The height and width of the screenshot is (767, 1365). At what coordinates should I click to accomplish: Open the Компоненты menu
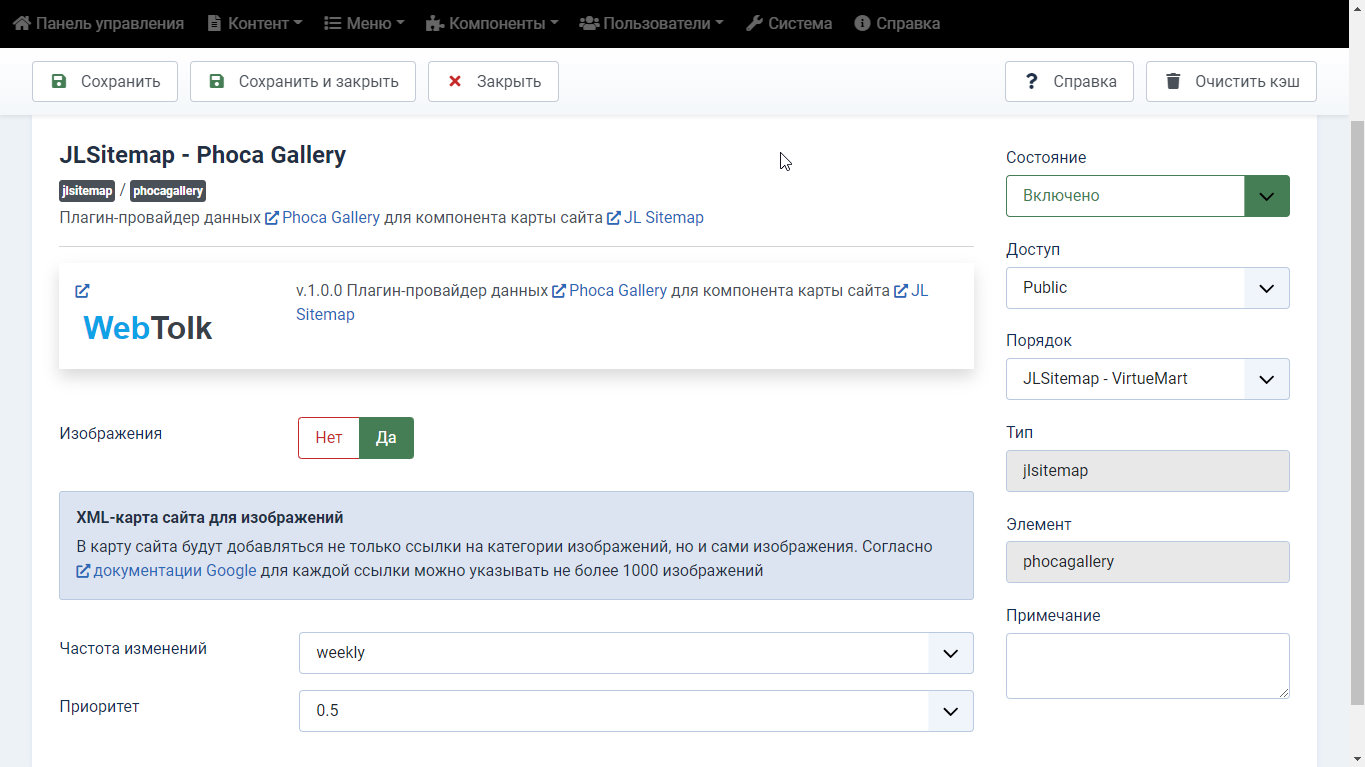pos(492,23)
